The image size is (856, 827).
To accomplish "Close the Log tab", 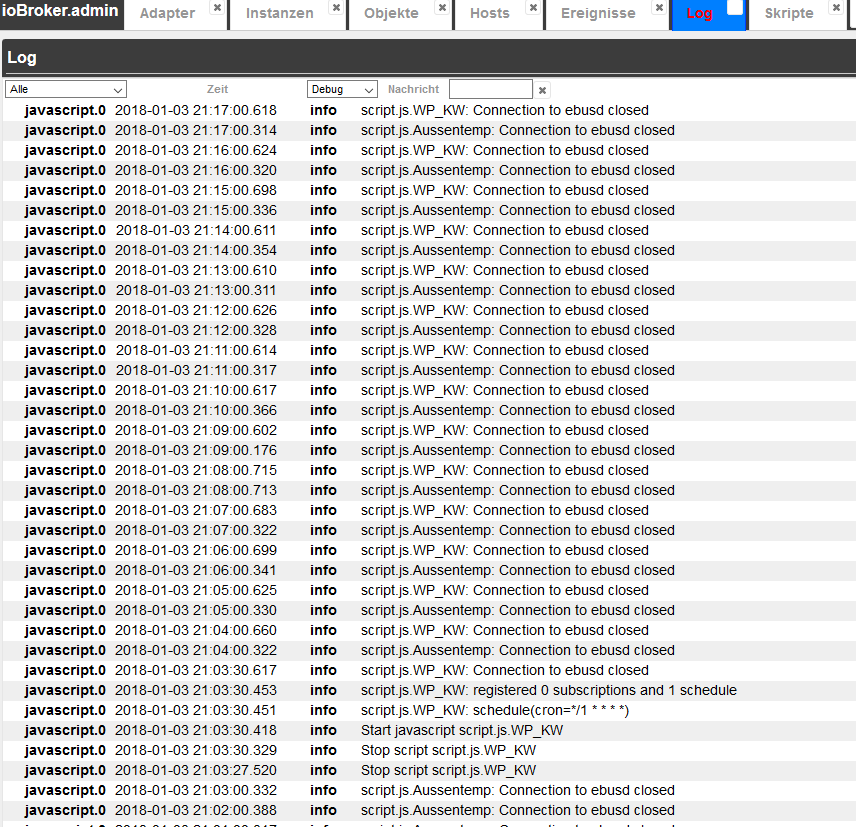I will point(735,7).
